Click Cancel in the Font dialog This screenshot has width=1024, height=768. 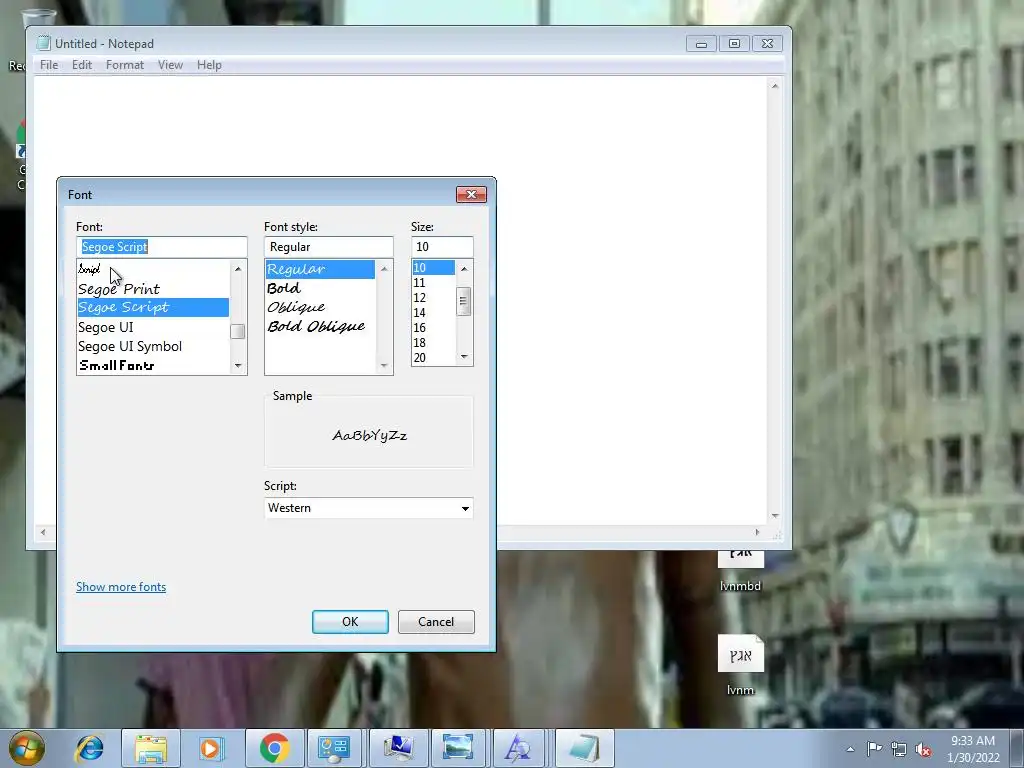click(436, 622)
